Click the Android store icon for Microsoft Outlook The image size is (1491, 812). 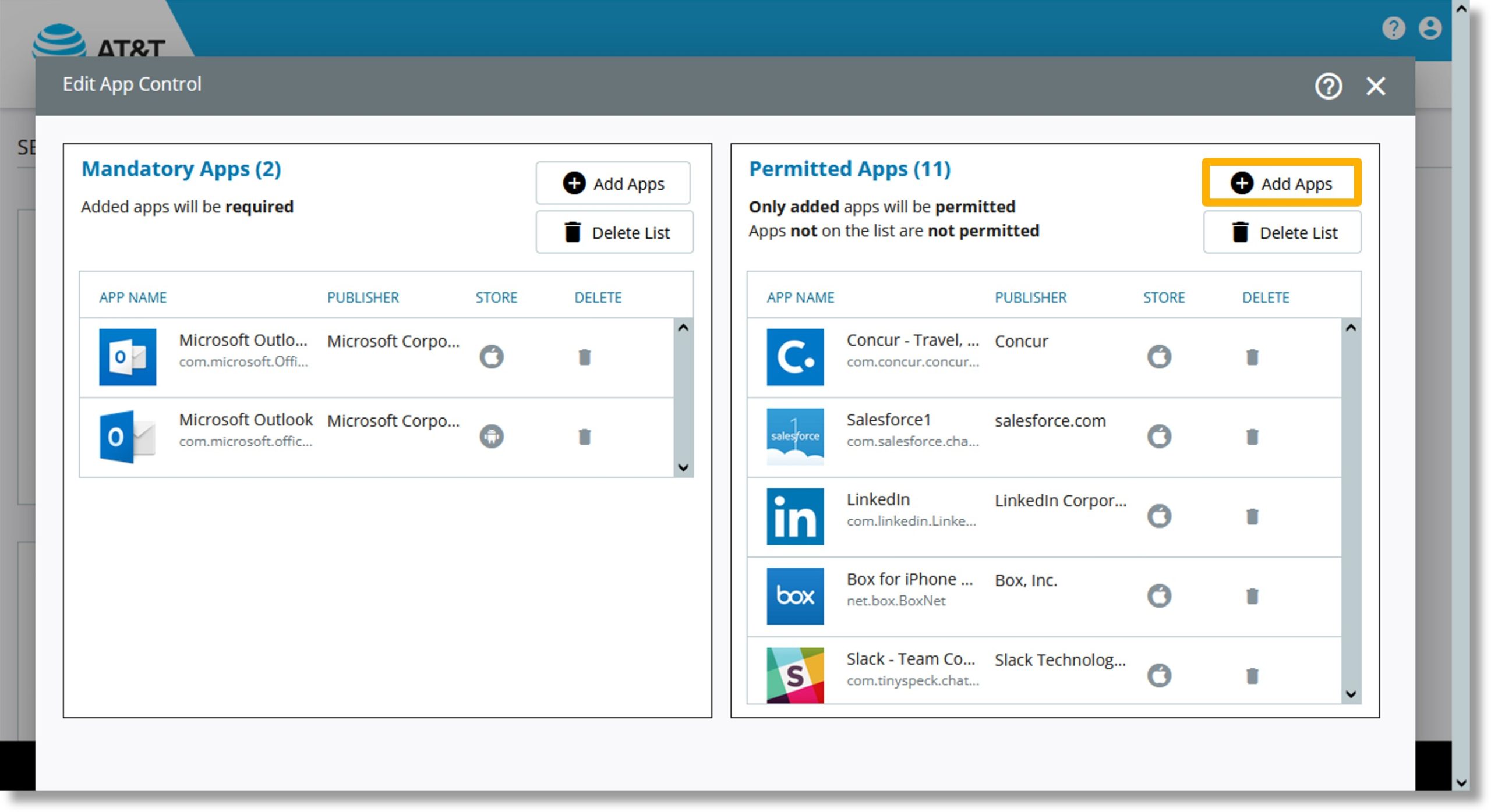(x=492, y=436)
